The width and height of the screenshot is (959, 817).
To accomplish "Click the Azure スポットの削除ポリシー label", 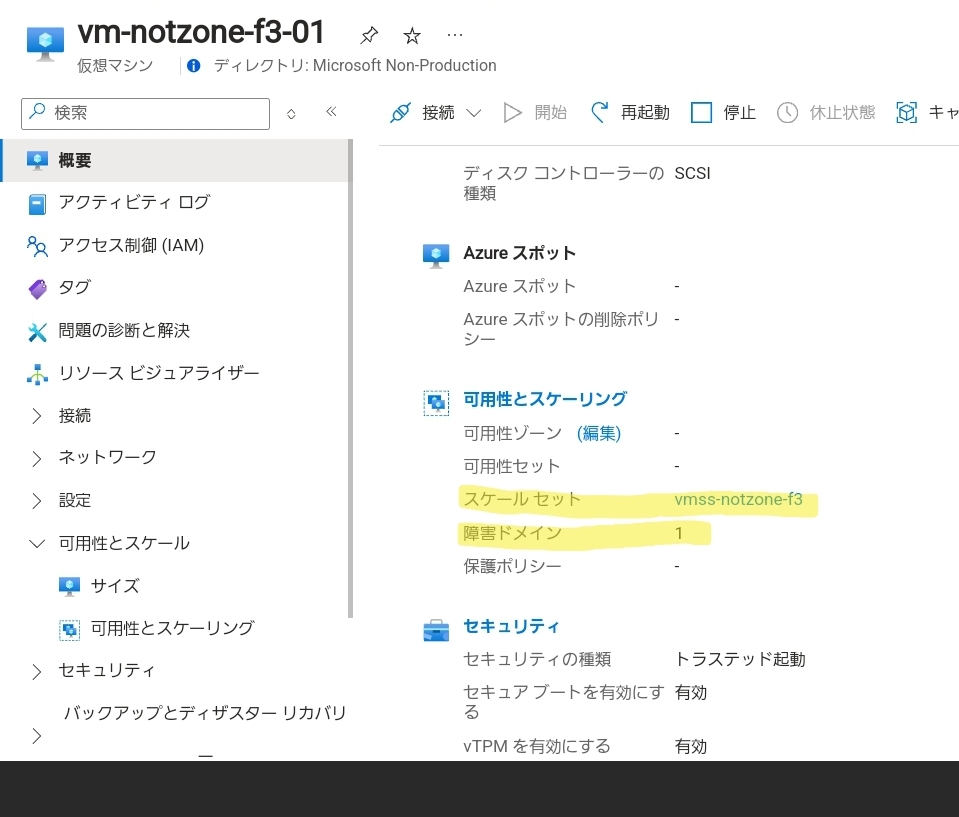I will 561,329.
